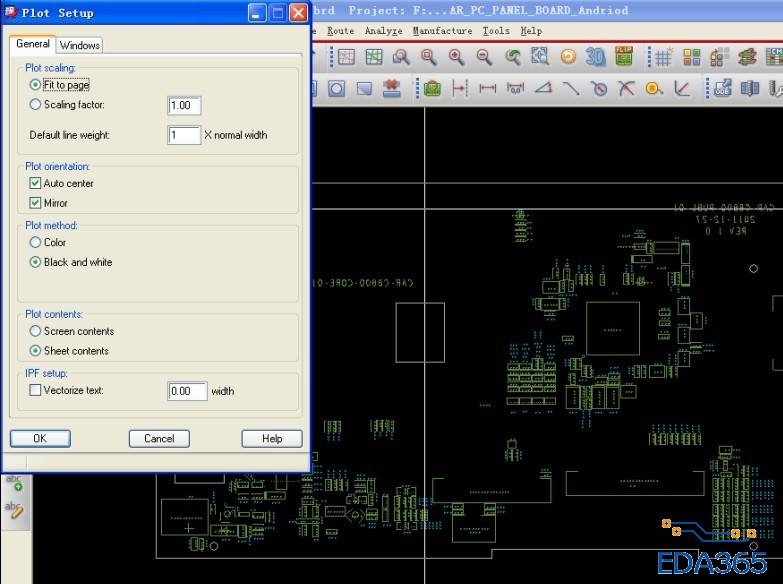Click the Flip Design toolbar icon

[624, 57]
